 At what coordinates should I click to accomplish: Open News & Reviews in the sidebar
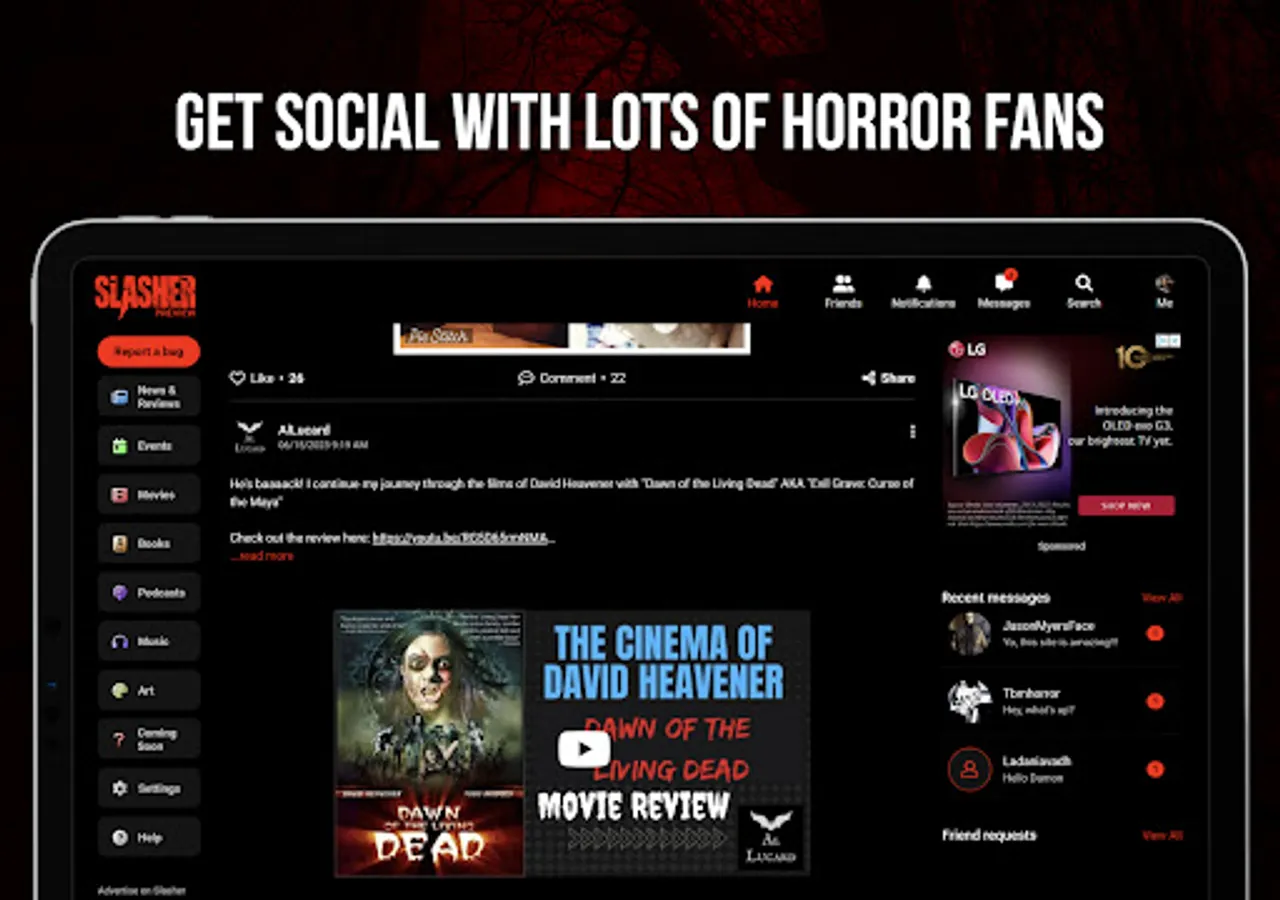tap(149, 397)
